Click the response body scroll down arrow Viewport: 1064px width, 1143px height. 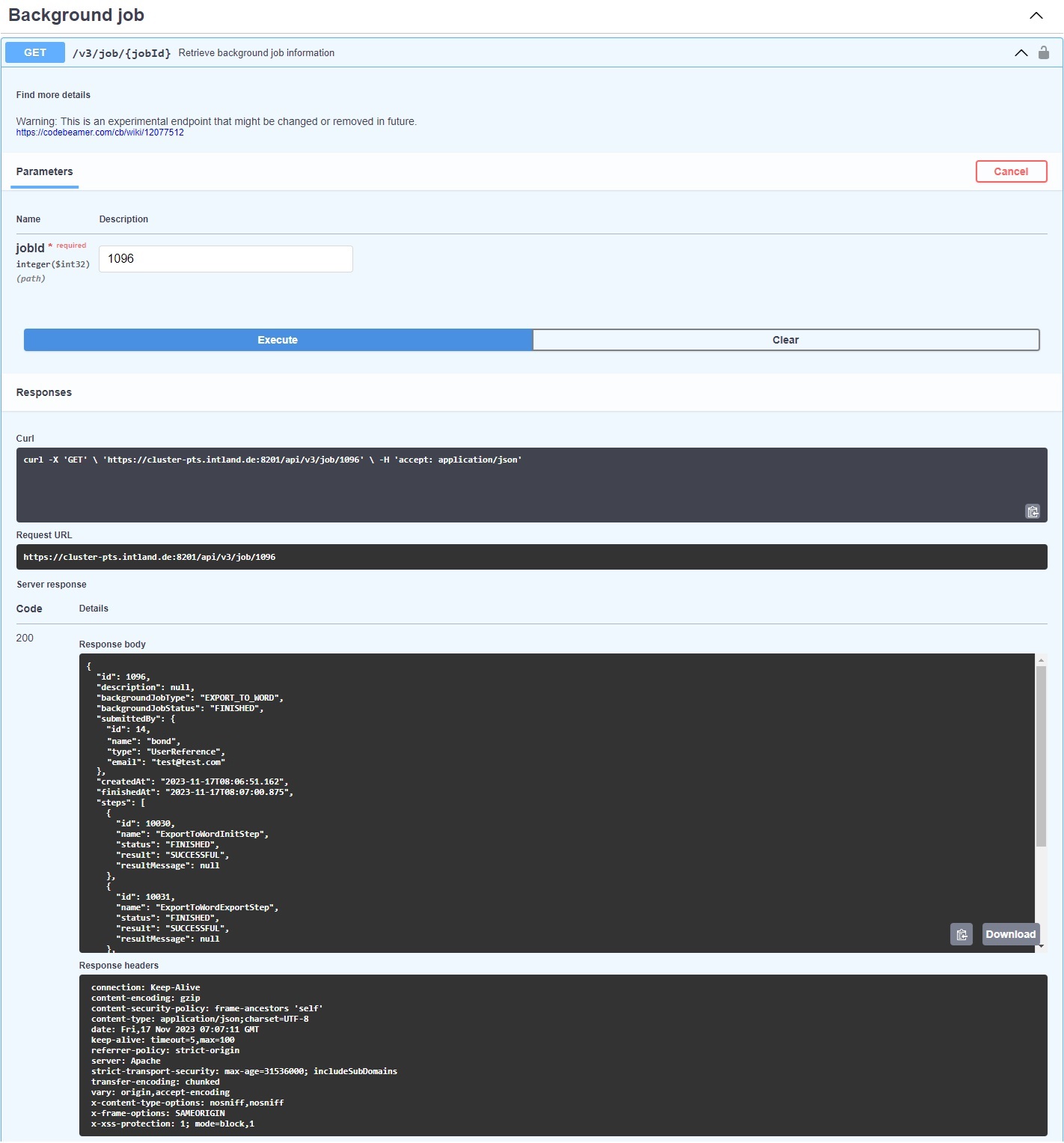[x=1041, y=947]
